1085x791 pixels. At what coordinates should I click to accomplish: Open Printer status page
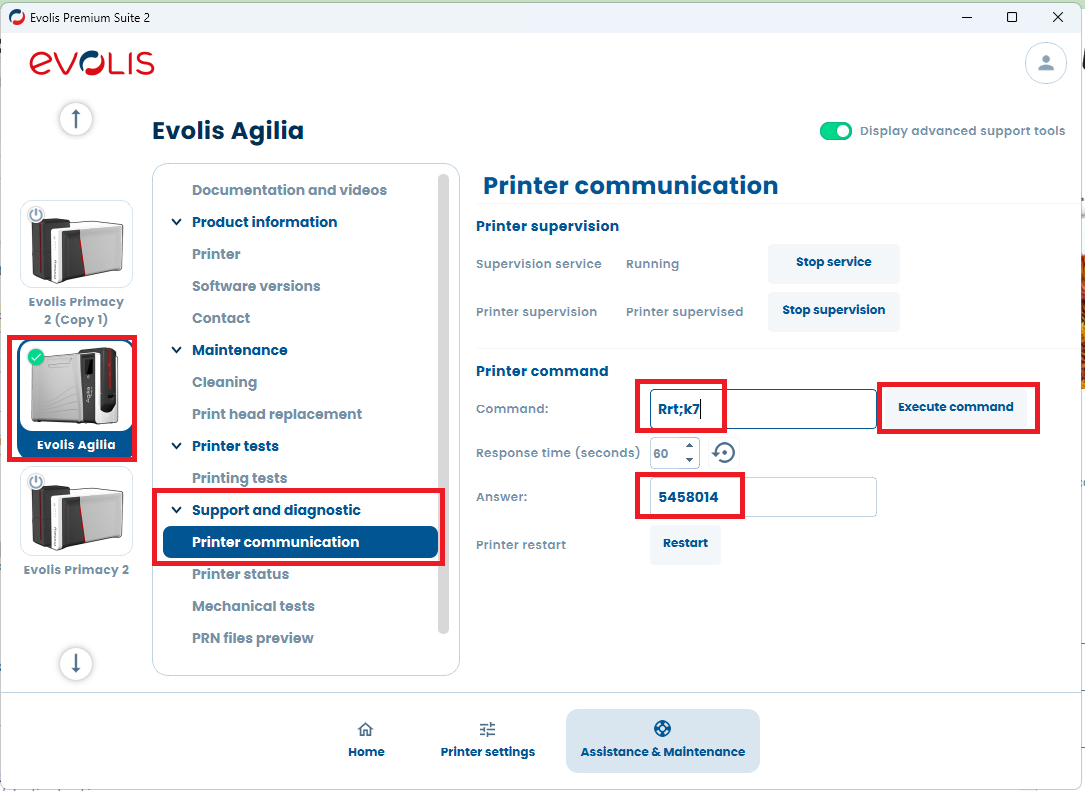point(240,574)
